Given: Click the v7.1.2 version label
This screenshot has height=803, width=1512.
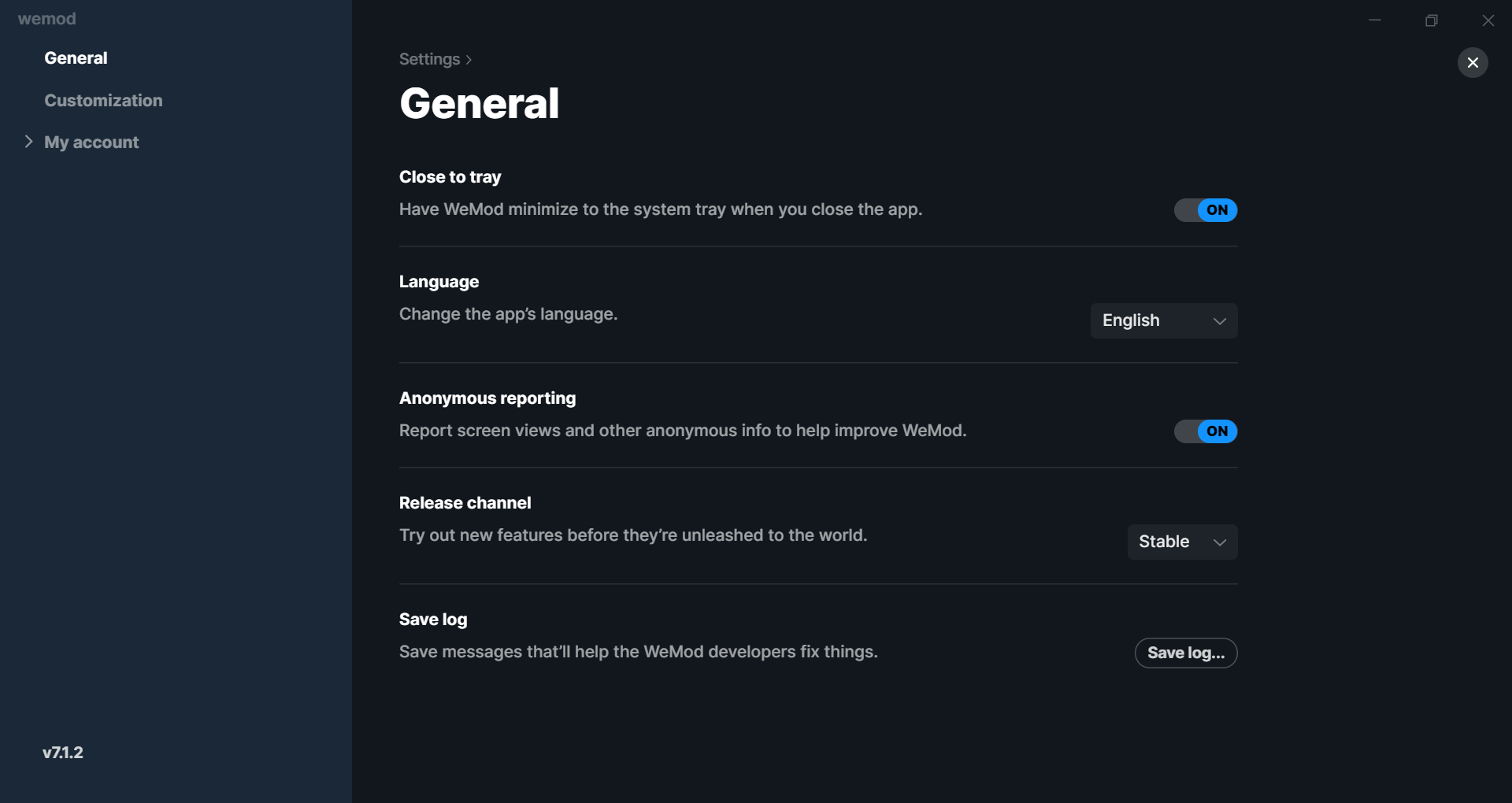Looking at the screenshot, I should click(63, 753).
